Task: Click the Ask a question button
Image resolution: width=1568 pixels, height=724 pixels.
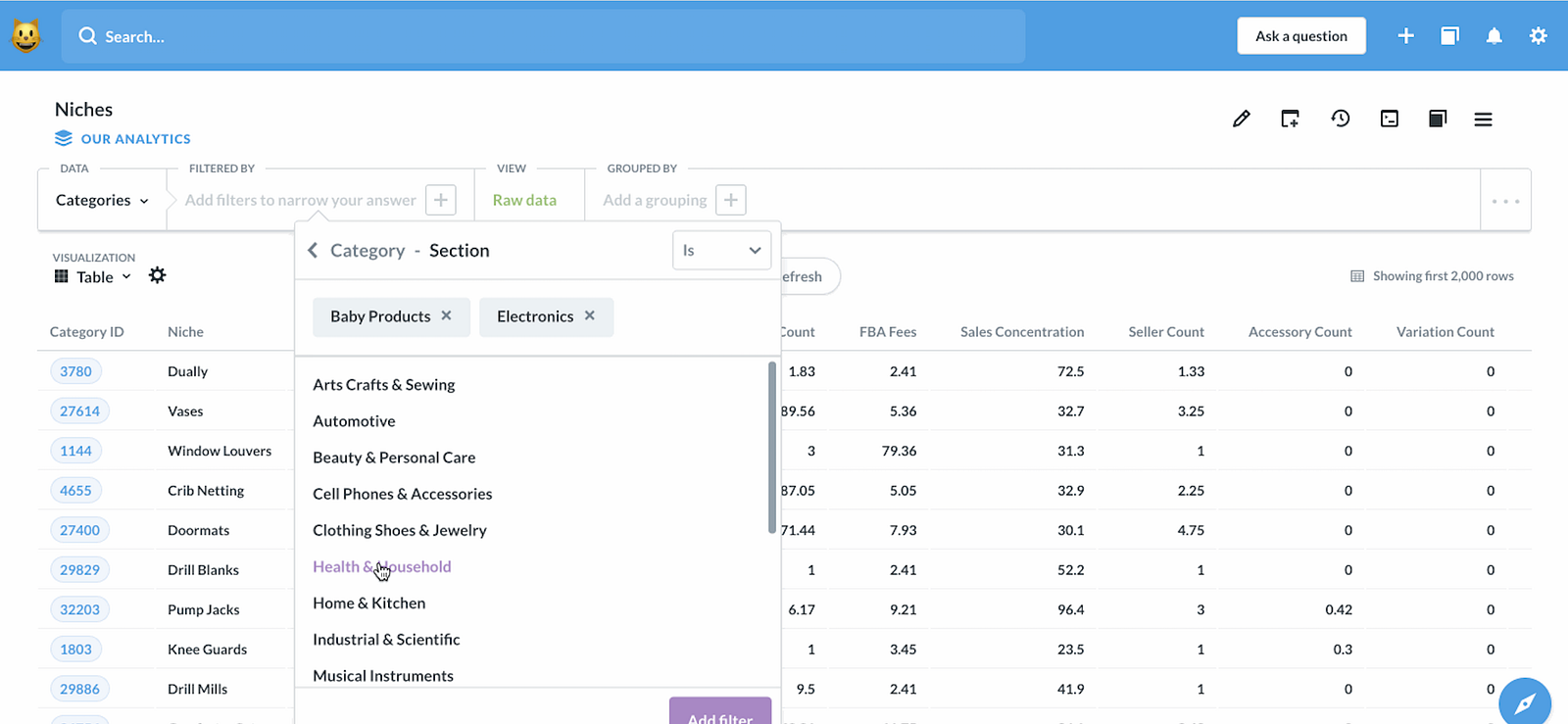Action: [1301, 36]
